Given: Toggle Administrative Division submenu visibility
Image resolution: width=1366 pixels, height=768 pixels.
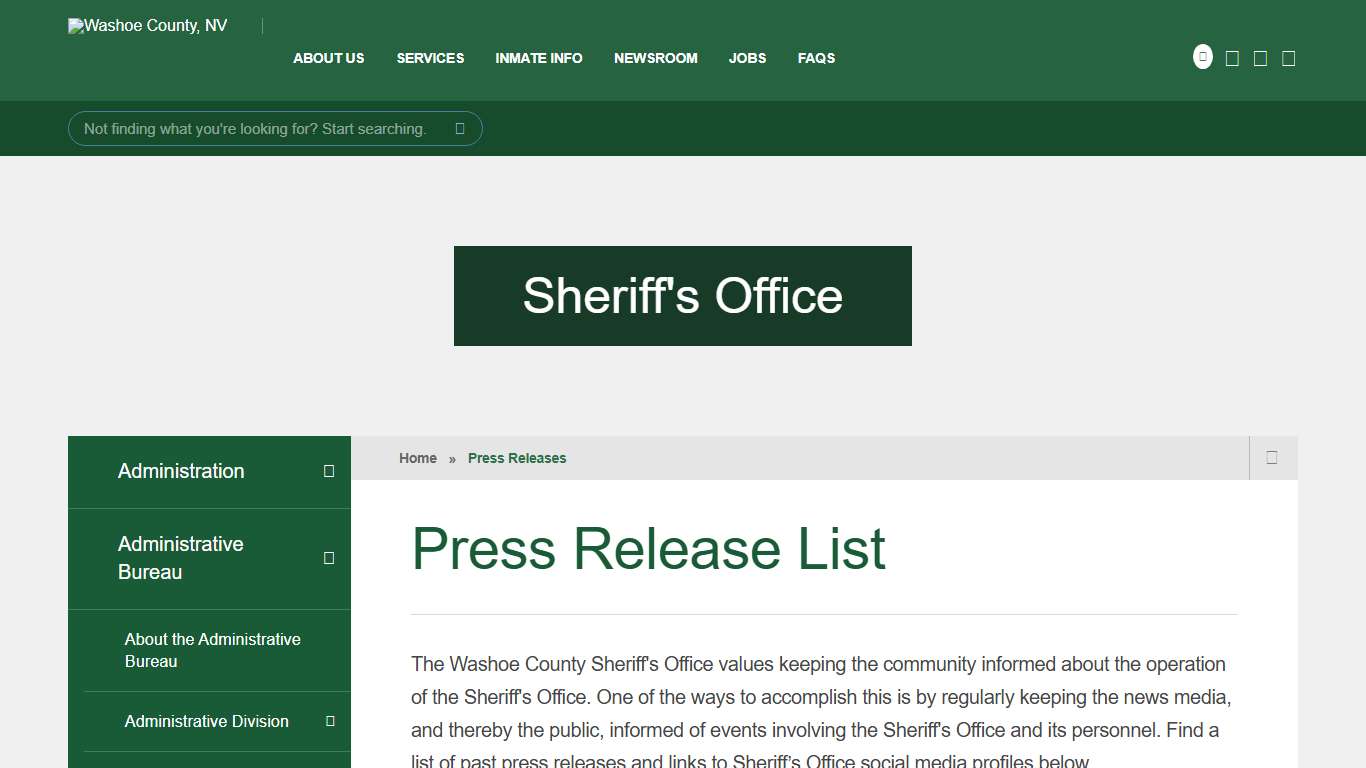Looking at the screenshot, I should [x=330, y=721].
